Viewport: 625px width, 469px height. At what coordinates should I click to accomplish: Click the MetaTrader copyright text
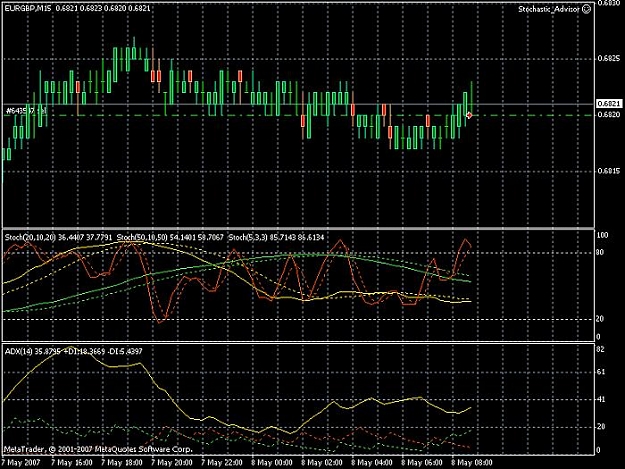pyautogui.click(x=98, y=449)
